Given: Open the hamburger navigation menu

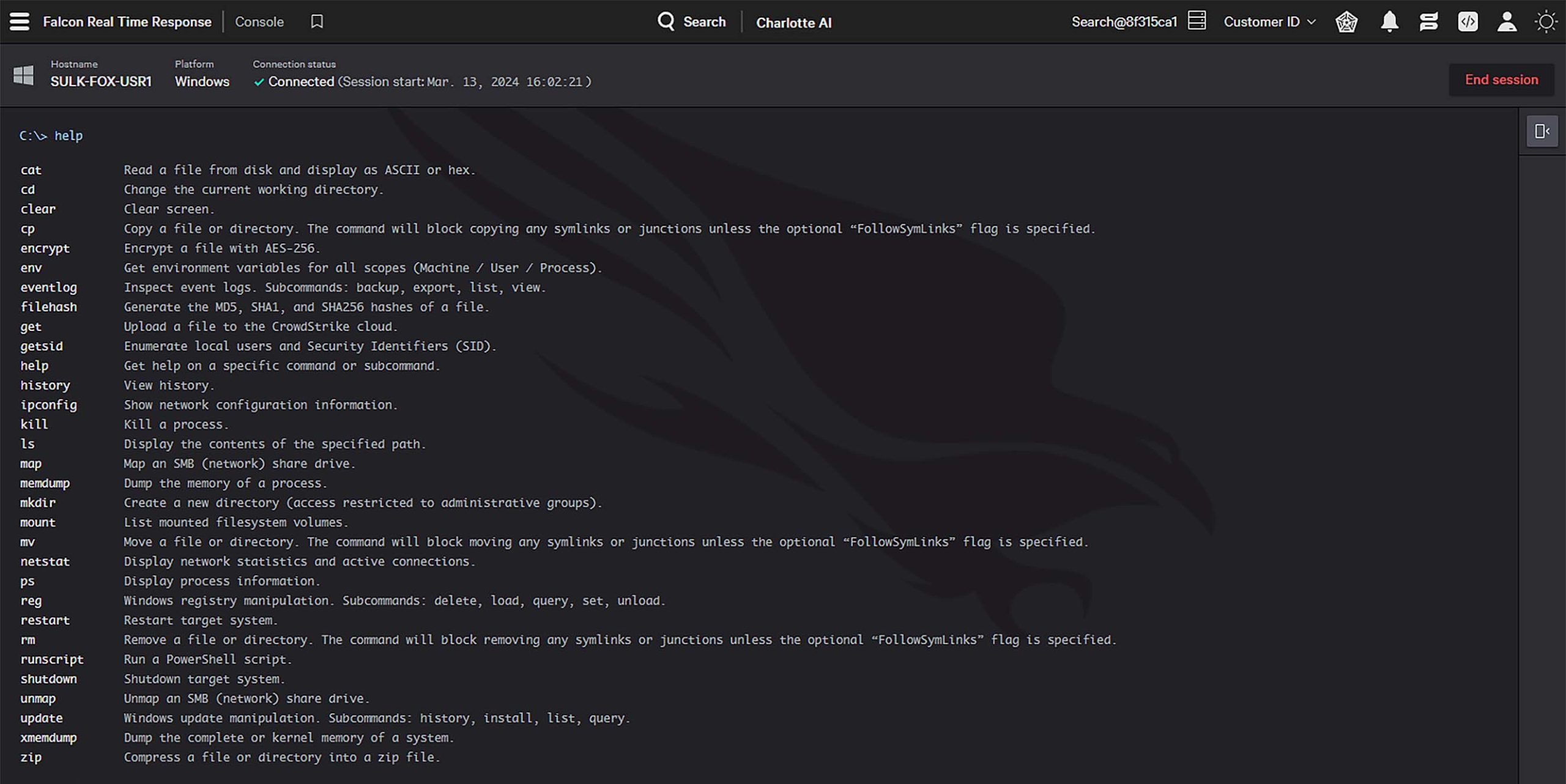Looking at the screenshot, I should [20, 21].
